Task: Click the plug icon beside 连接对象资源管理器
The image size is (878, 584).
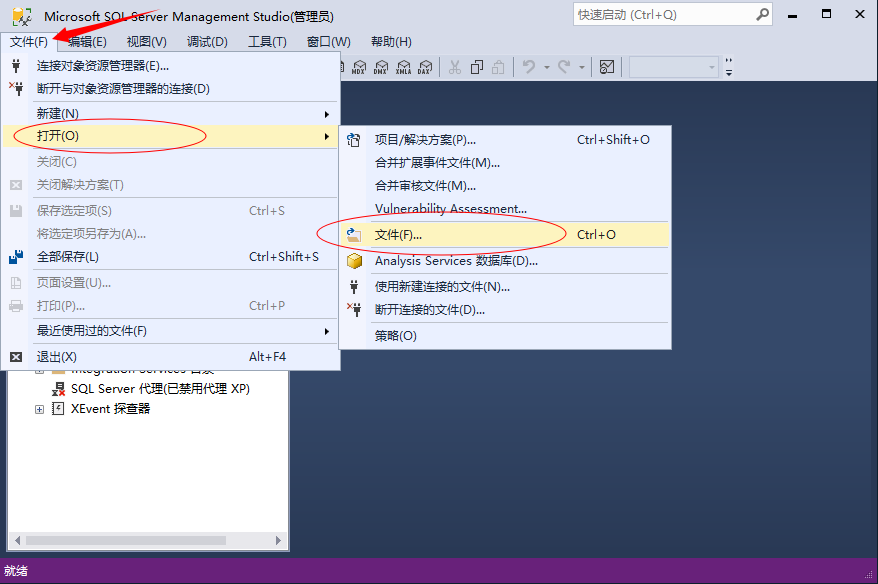Action: [16, 66]
